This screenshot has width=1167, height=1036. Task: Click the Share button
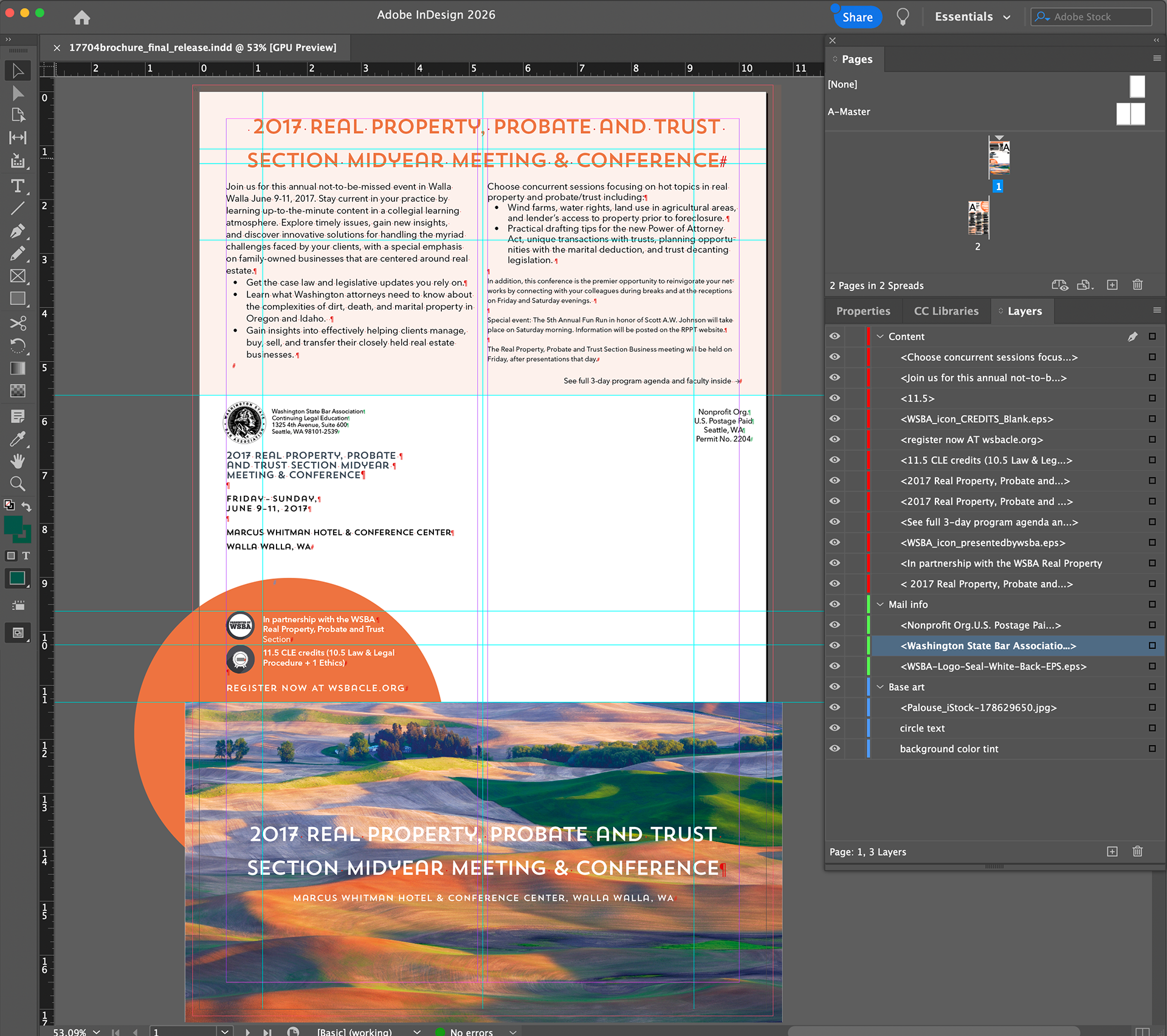click(x=857, y=17)
